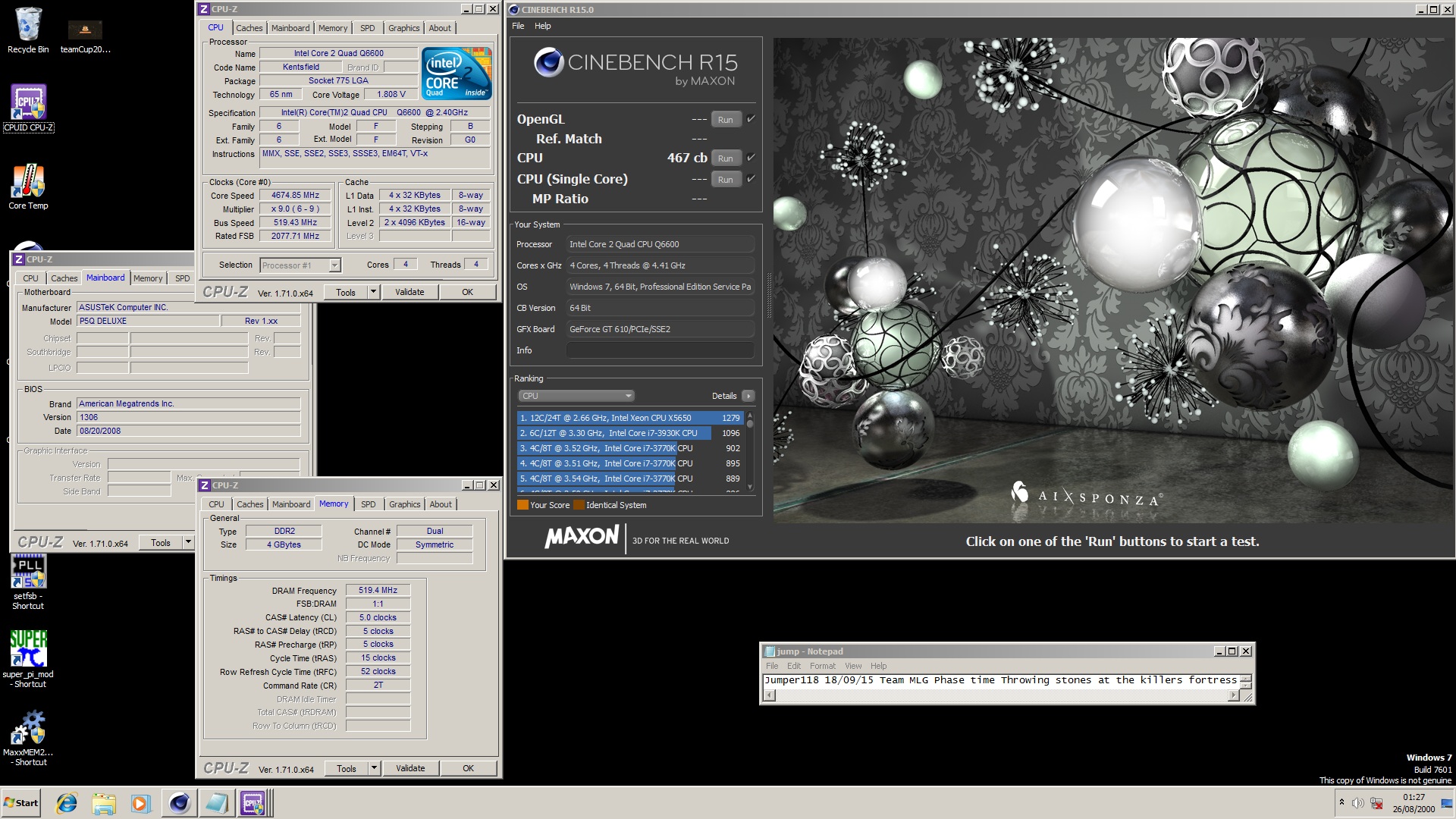Image resolution: width=1456 pixels, height=819 pixels.
Task: Click the Windows Start button
Action: click(21, 803)
